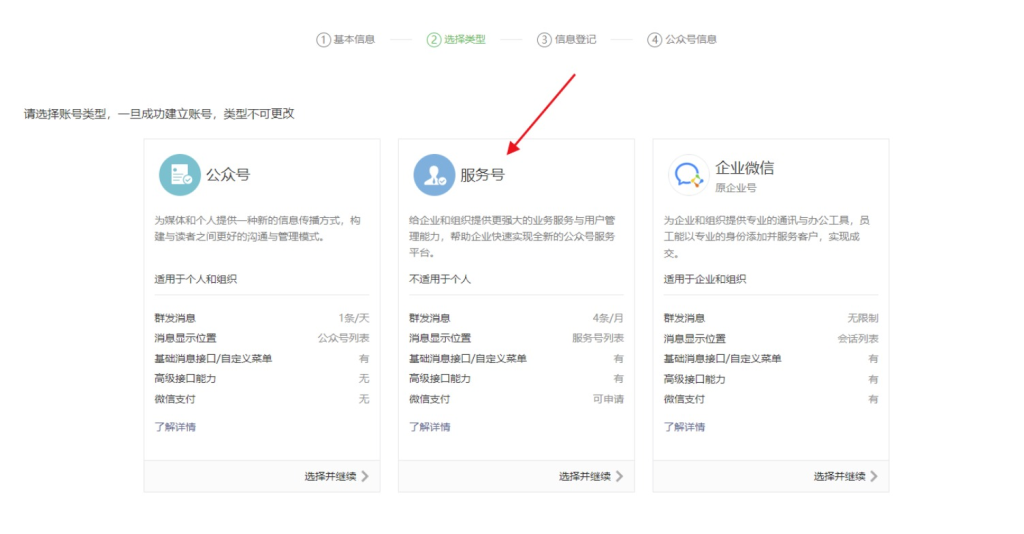Click the step 2 circle number icon
Screen dimensions: 1024x534
(434, 40)
